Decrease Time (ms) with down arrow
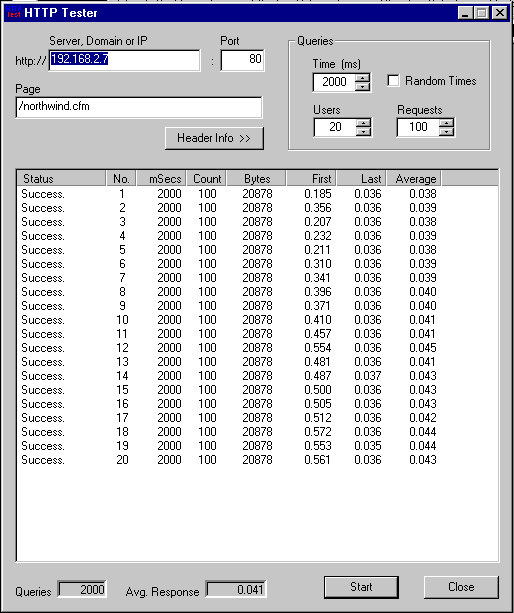Screen dimensions: 514x613 (363, 86)
